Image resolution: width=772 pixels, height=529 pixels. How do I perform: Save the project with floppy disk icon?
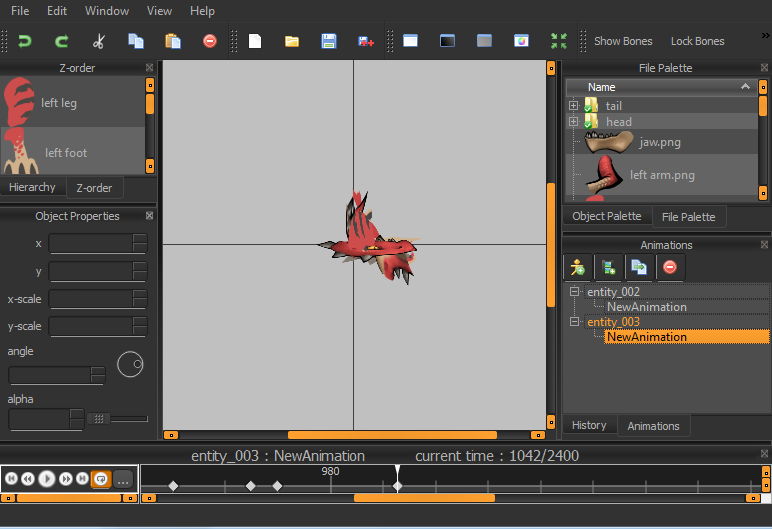click(x=329, y=41)
